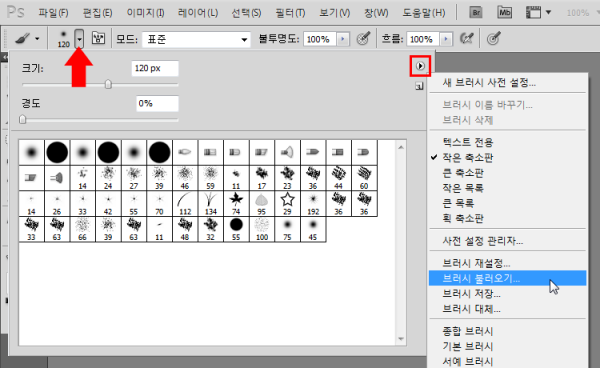Open the 선택(S) menu
Screen dimensions: 600x368
246,13
